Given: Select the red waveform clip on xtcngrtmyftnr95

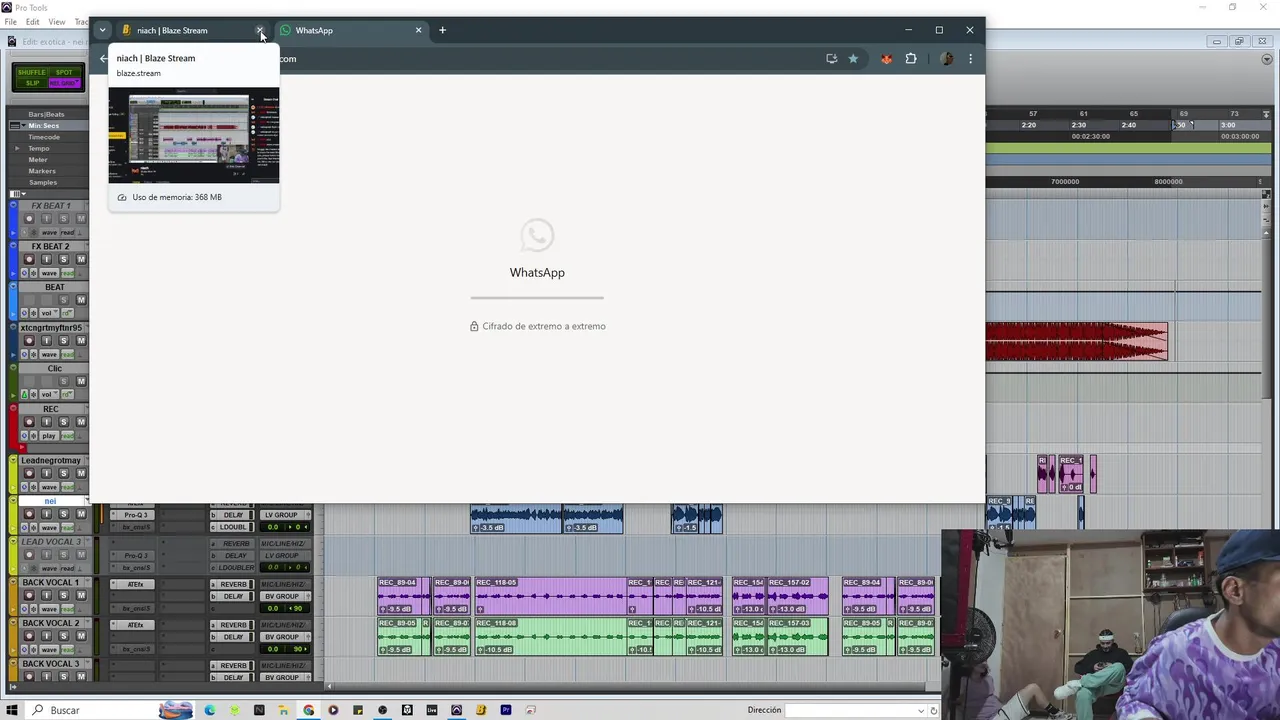Looking at the screenshot, I should [x=1076, y=341].
